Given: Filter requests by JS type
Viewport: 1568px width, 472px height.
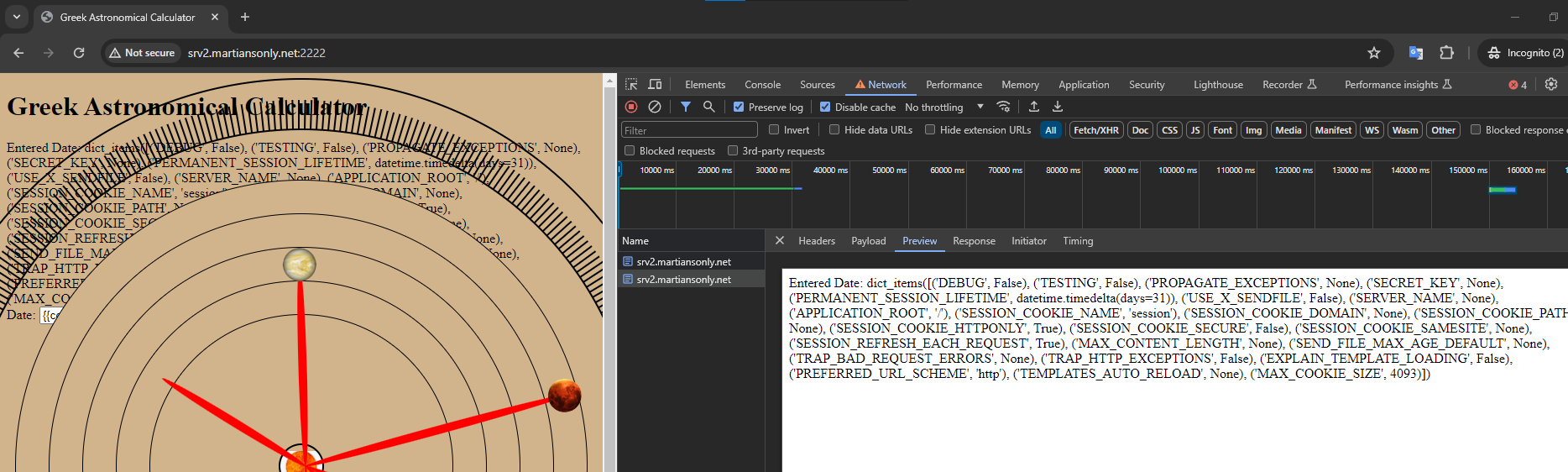Looking at the screenshot, I should point(1195,130).
